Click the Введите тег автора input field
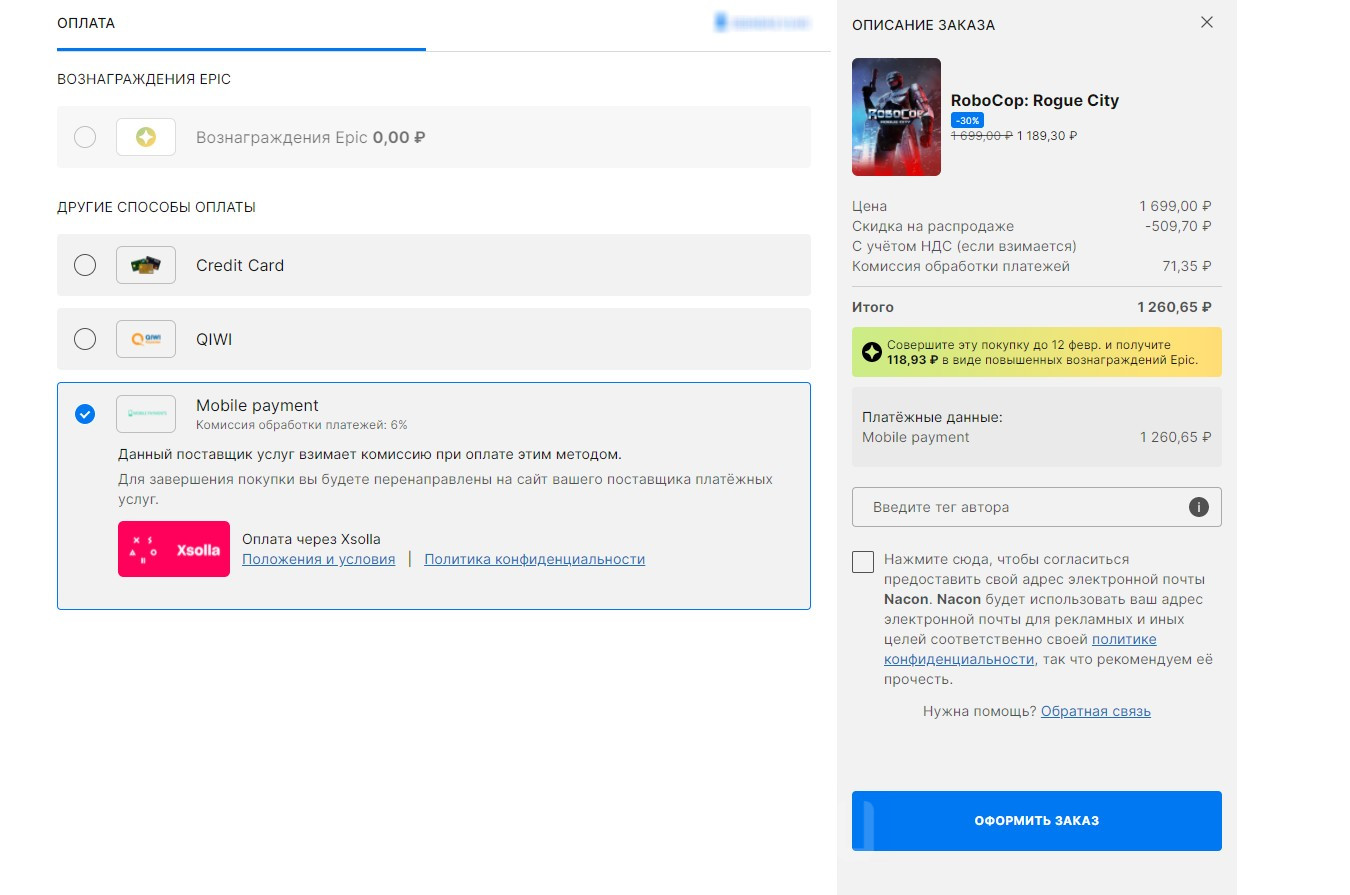This screenshot has width=1350, height=895. 1037,507
